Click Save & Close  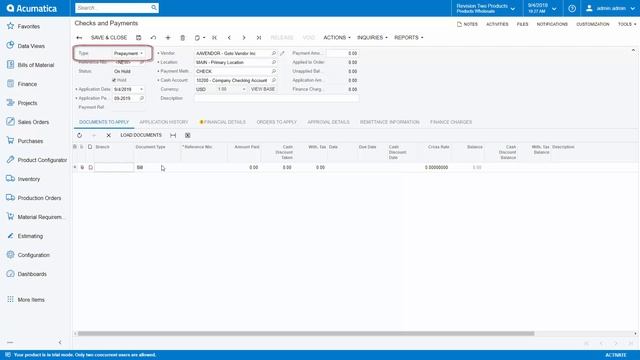coord(109,38)
